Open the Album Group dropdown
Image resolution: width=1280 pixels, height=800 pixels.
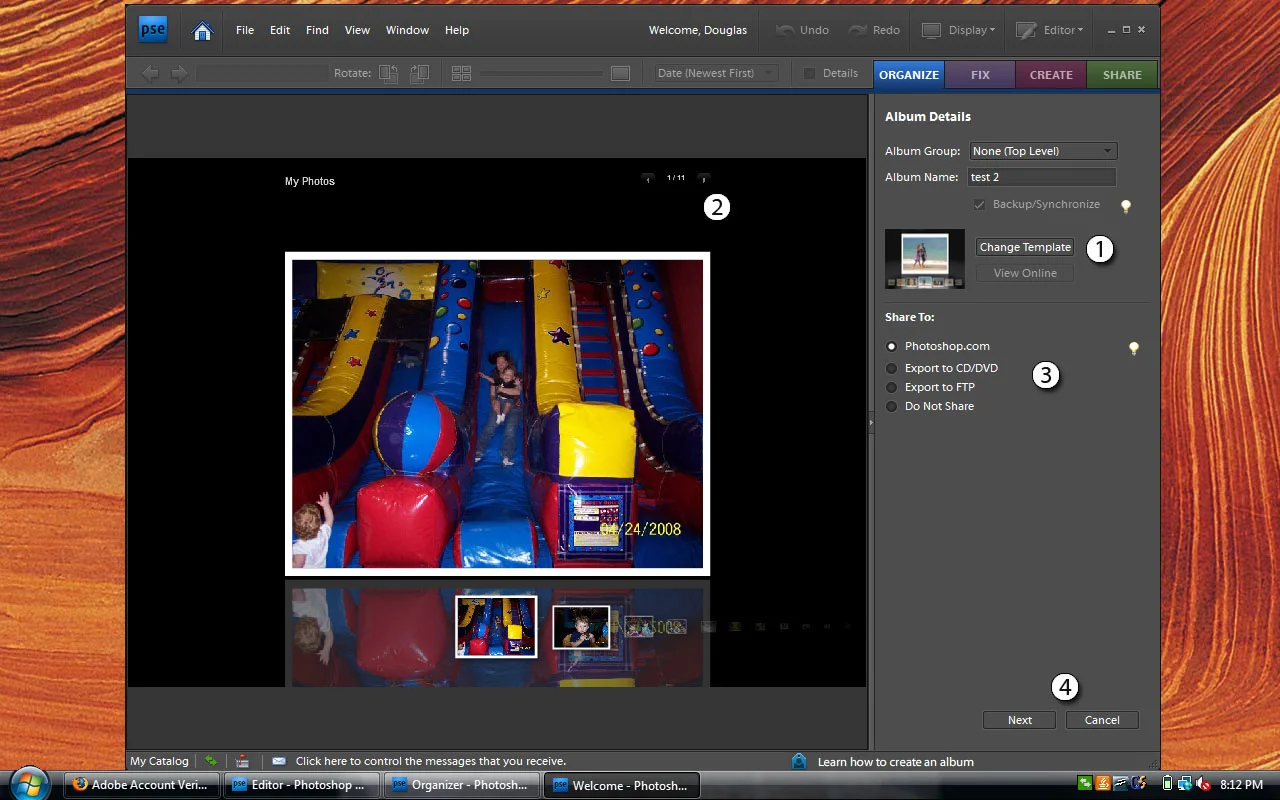[1043, 151]
